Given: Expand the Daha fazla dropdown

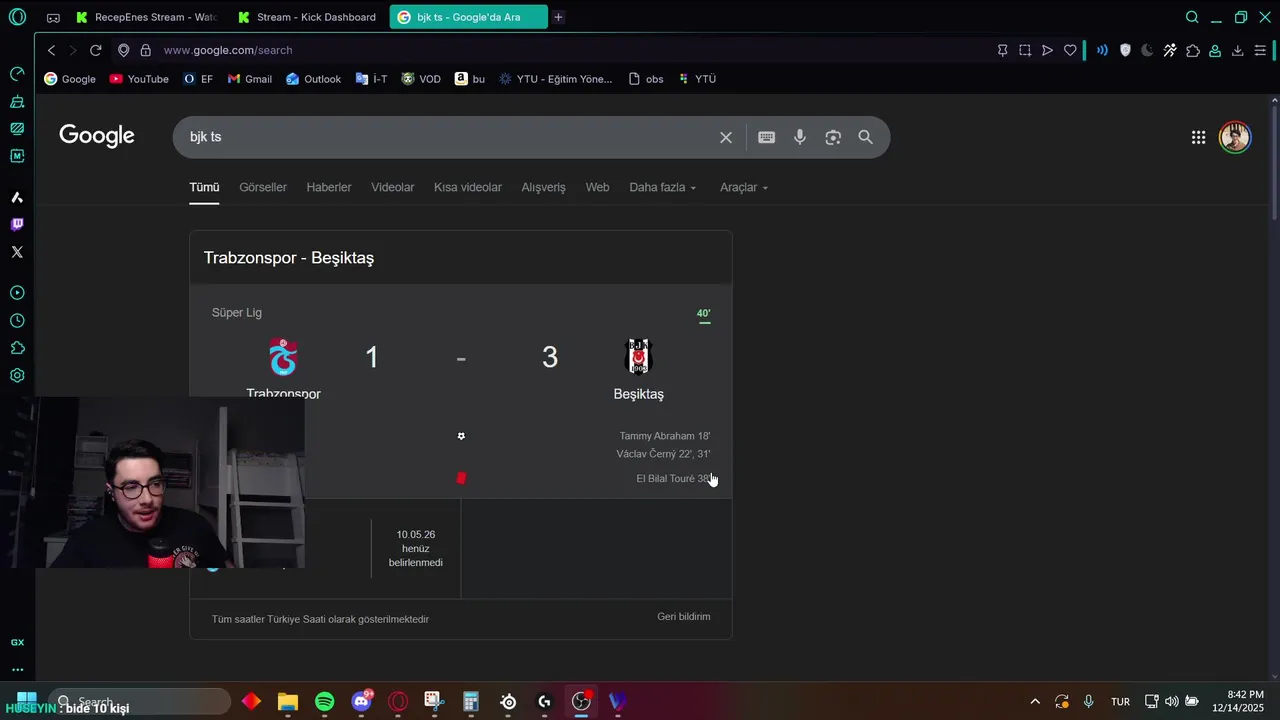Looking at the screenshot, I should point(663,187).
